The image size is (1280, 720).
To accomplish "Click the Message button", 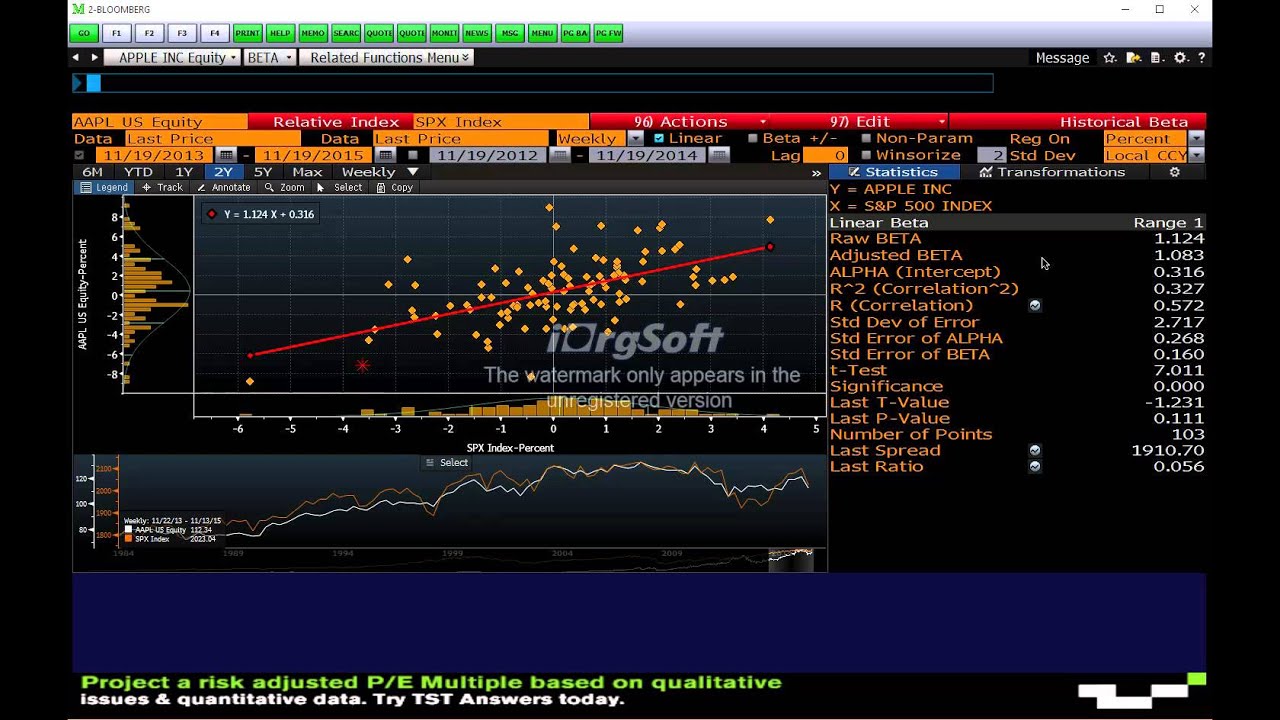I will [1062, 58].
